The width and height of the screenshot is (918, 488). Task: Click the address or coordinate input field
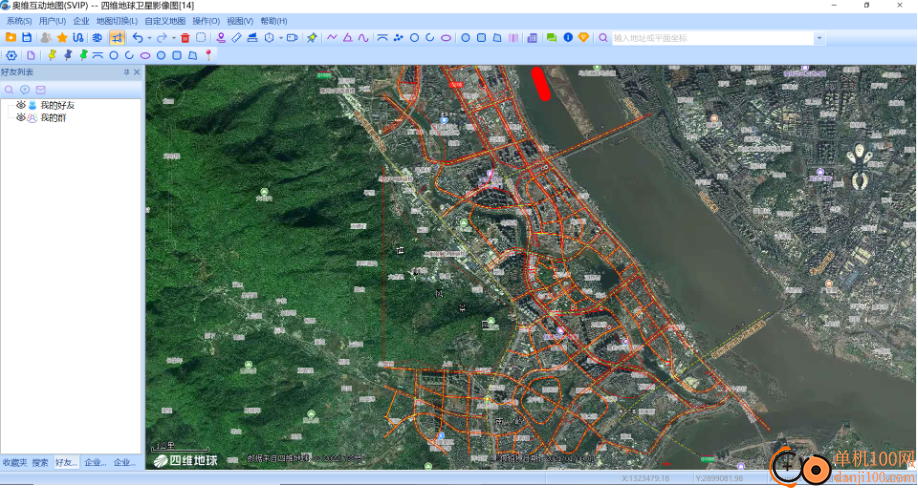713,38
